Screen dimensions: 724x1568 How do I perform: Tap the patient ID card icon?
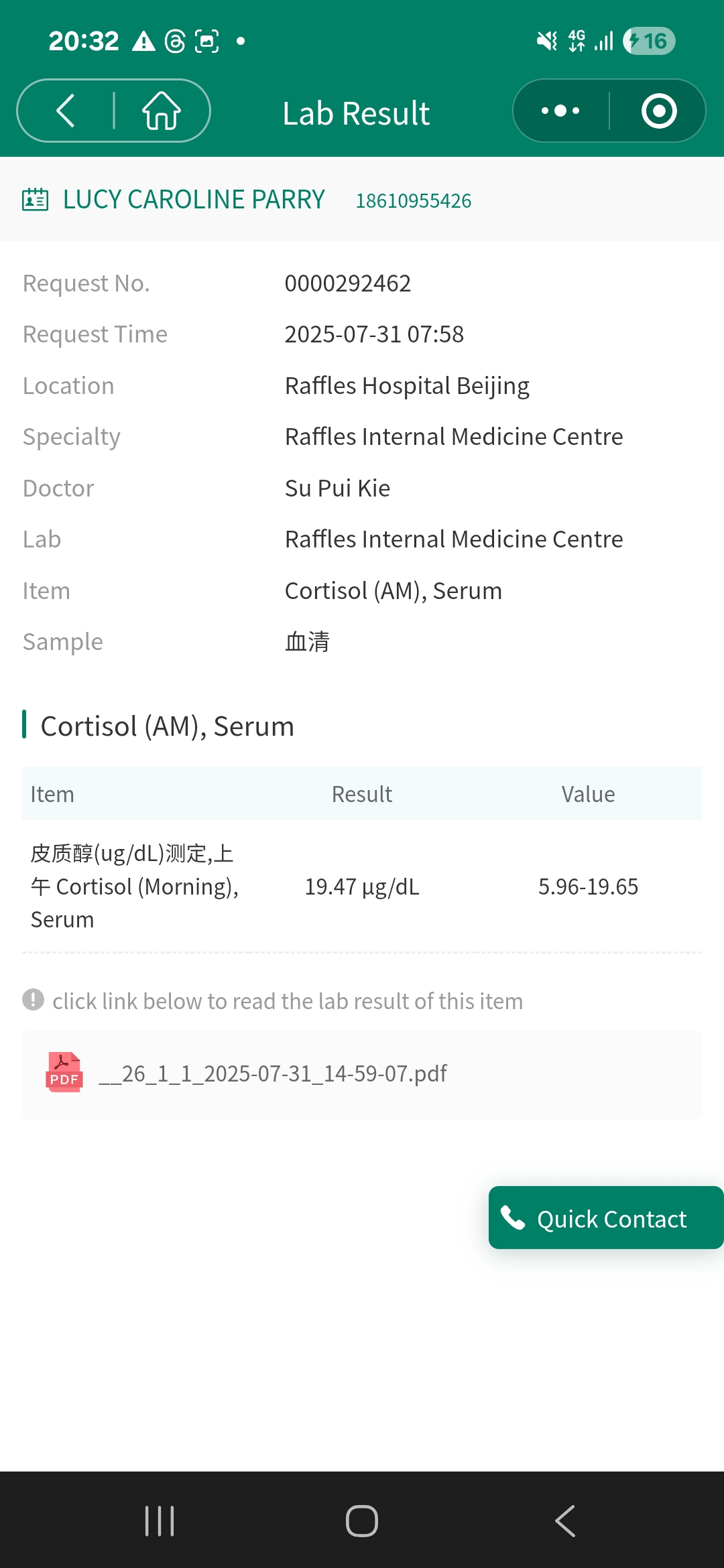click(x=36, y=200)
